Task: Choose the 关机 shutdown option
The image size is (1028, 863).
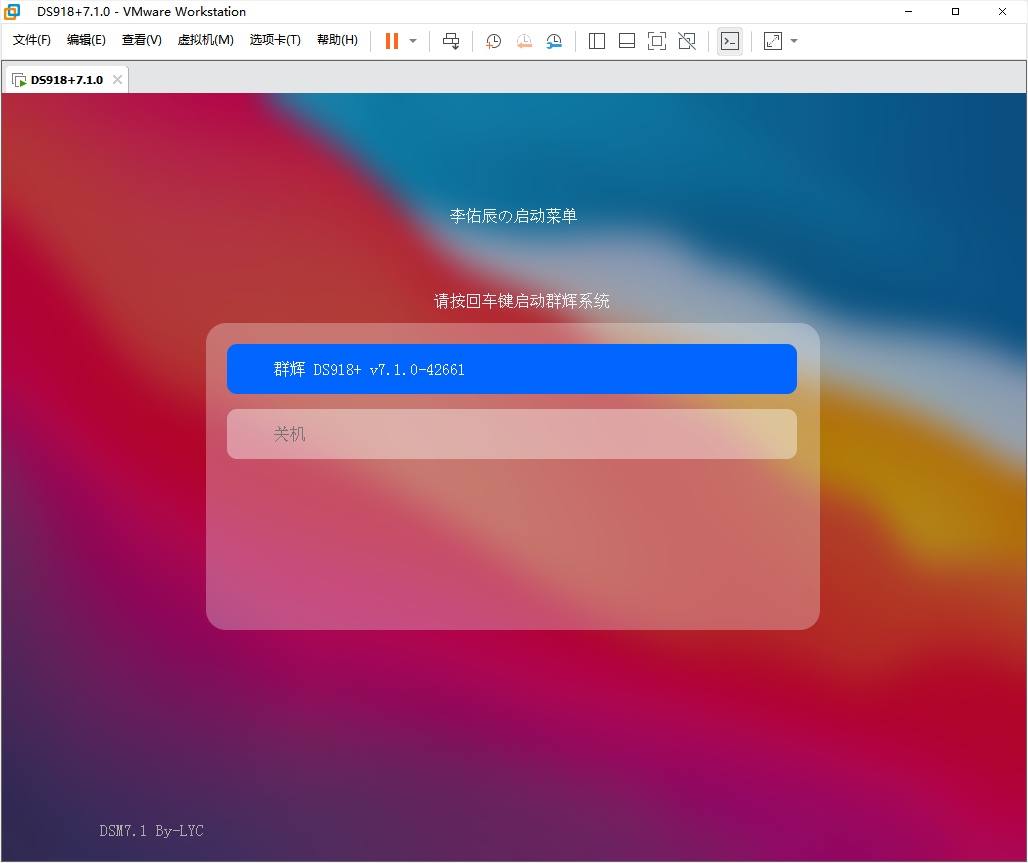Action: (x=511, y=434)
